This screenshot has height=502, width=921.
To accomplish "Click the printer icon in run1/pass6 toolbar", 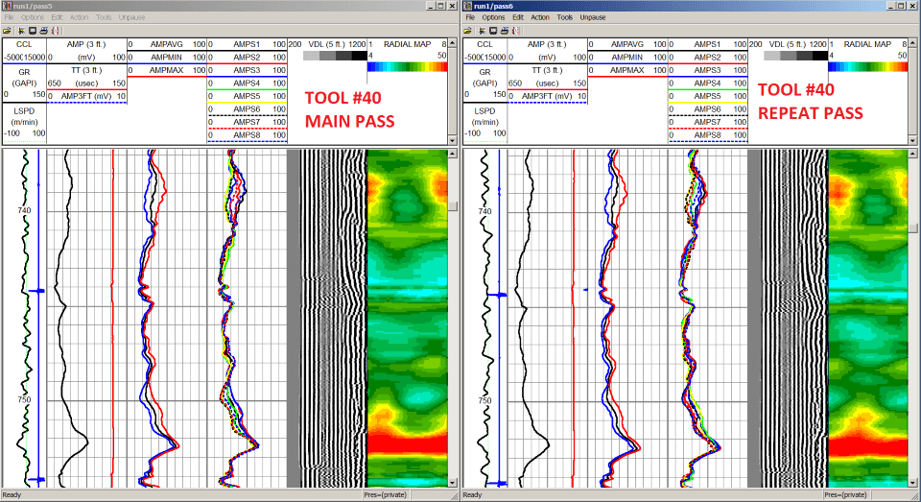I will (x=504, y=31).
